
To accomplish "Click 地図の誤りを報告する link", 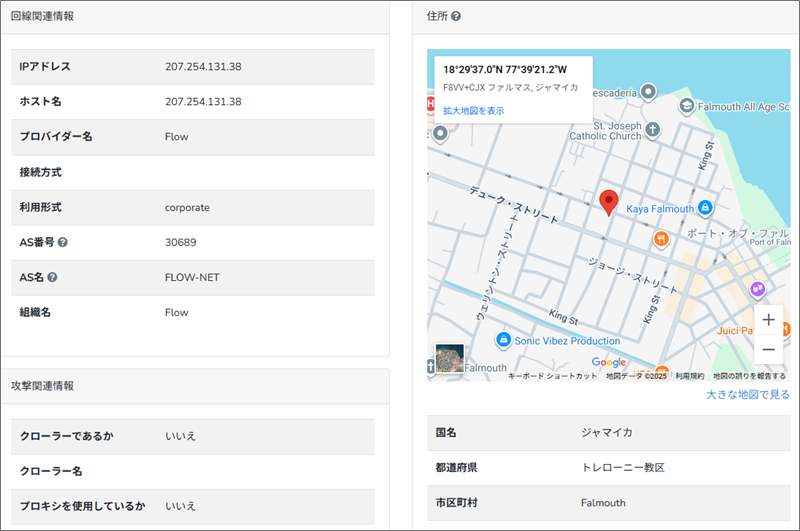I will point(749,376).
